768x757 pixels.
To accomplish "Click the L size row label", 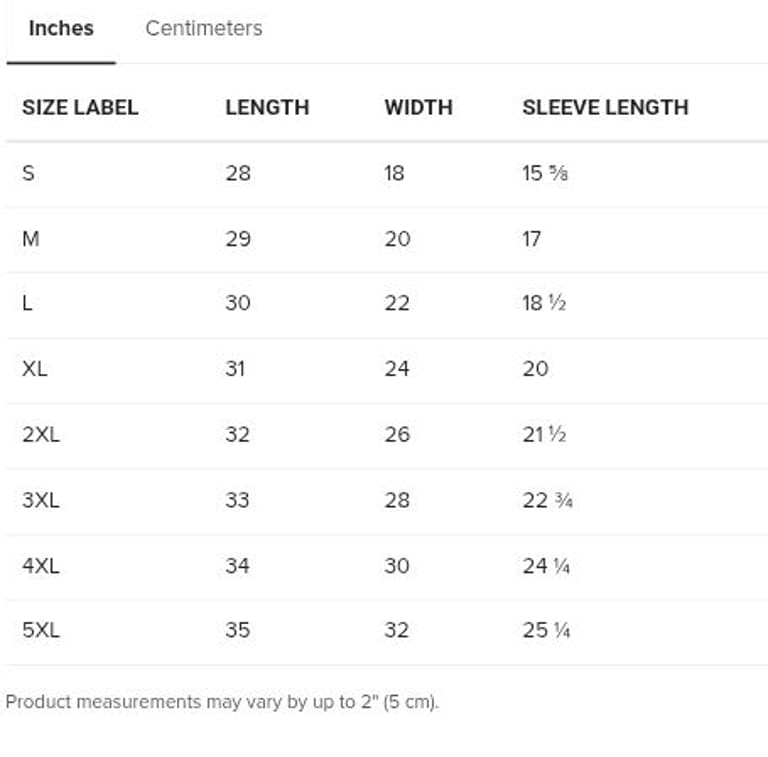I will click(27, 303).
